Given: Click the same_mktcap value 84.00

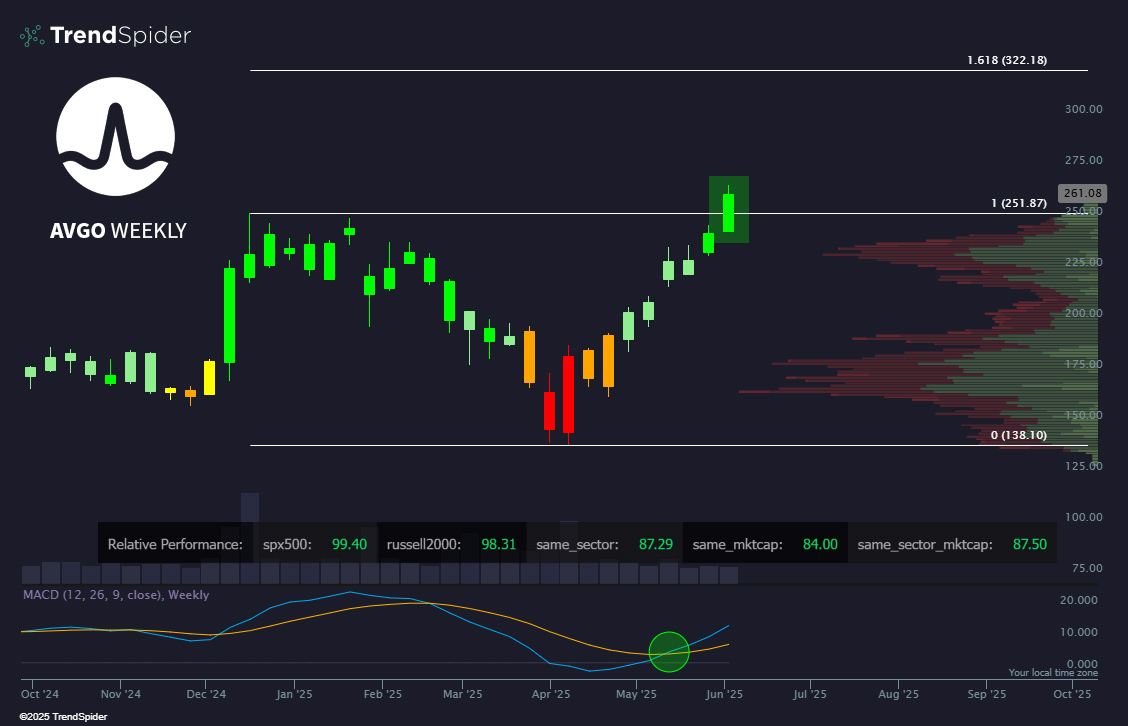Looking at the screenshot, I should click(820, 545).
